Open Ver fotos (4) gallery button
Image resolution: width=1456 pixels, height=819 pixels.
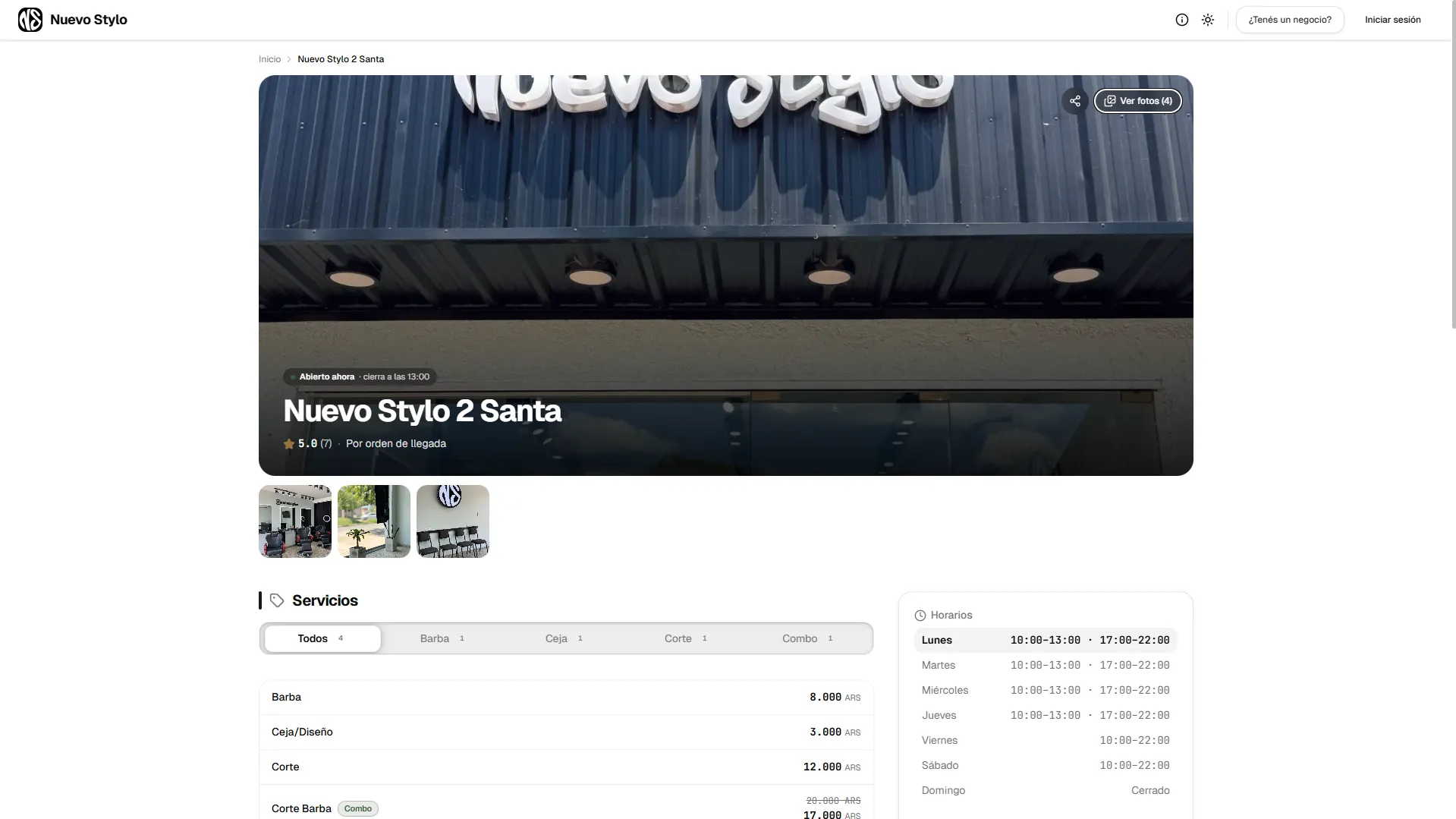coord(1138,101)
